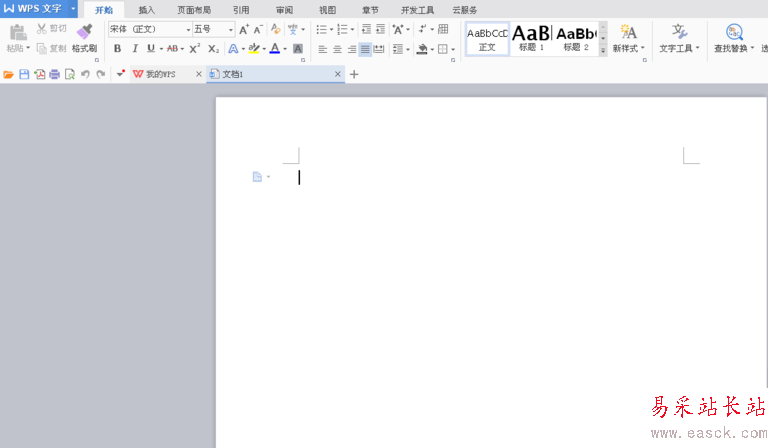Decrease font size with A- icon

coord(258,29)
